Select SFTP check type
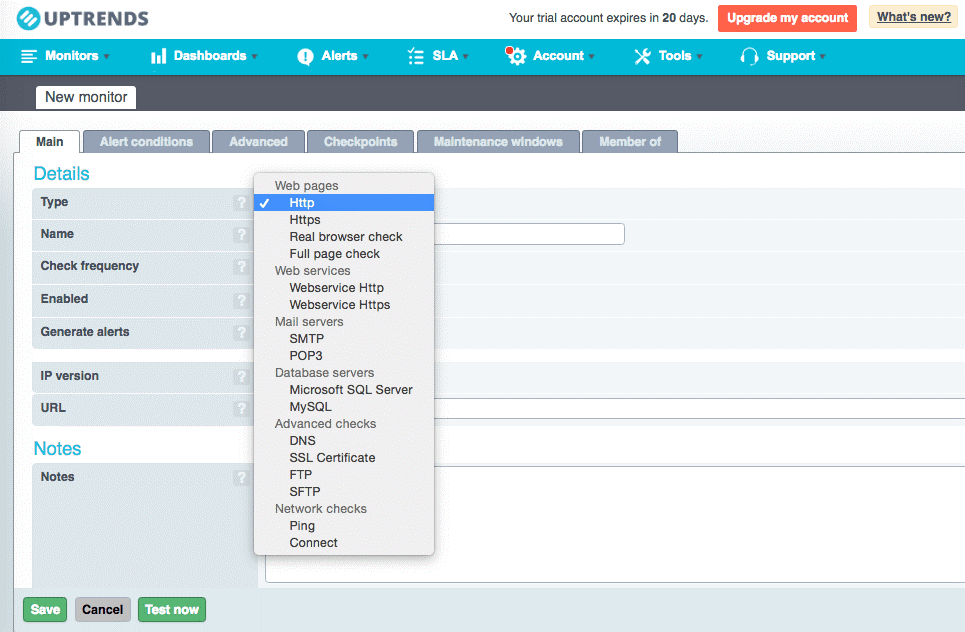Screen dimensions: 965x632 pyautogui.click(x=344, y=492)
